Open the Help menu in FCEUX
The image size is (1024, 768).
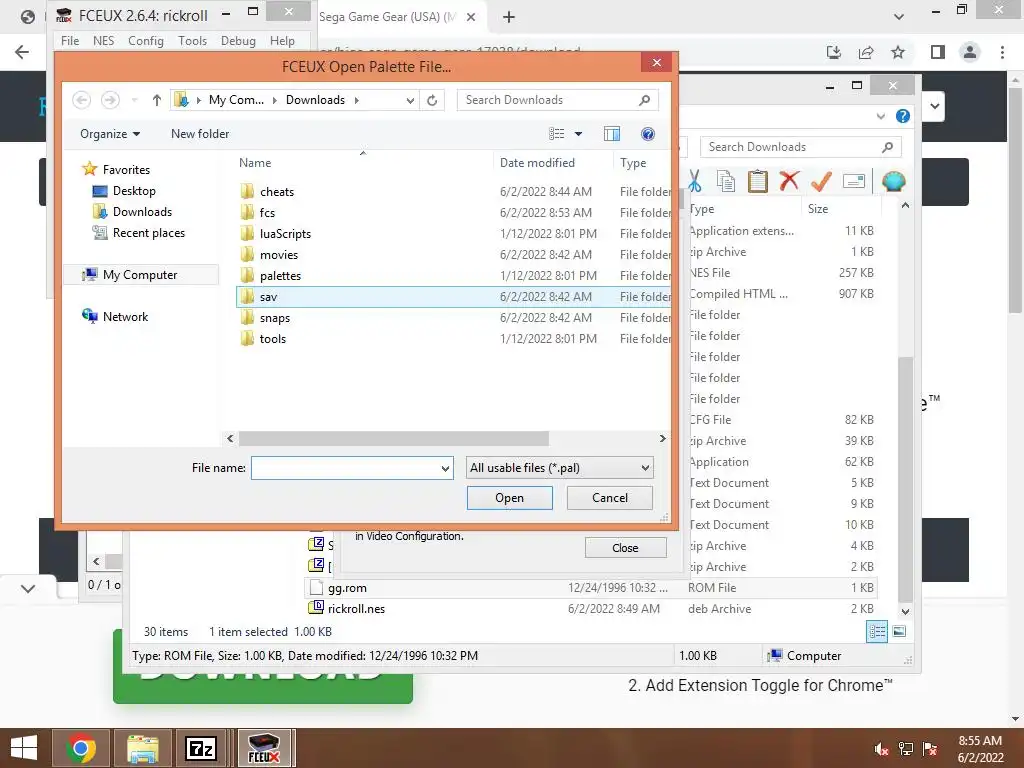click(x=282, y=40)
